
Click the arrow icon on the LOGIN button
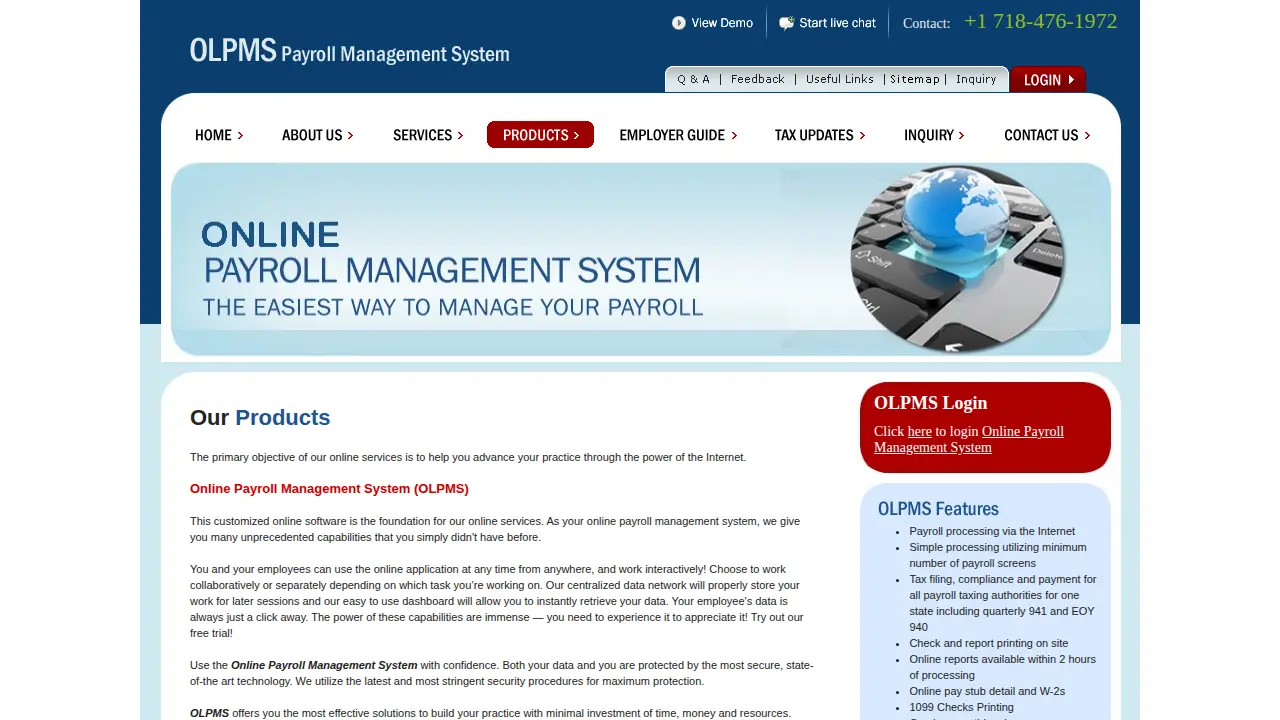pos(1071,80)
